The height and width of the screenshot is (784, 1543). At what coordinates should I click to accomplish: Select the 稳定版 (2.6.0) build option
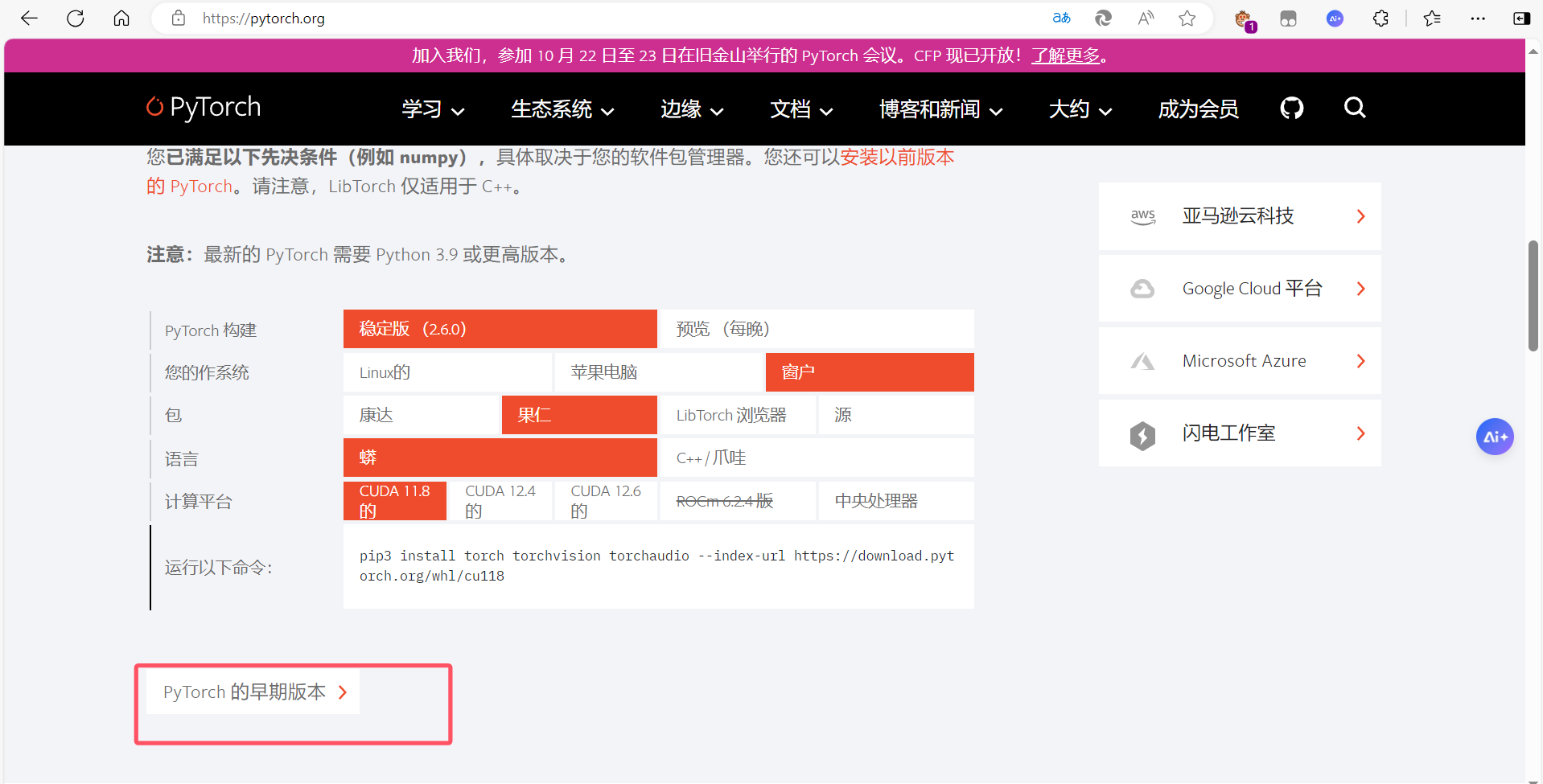pos(500,329)
